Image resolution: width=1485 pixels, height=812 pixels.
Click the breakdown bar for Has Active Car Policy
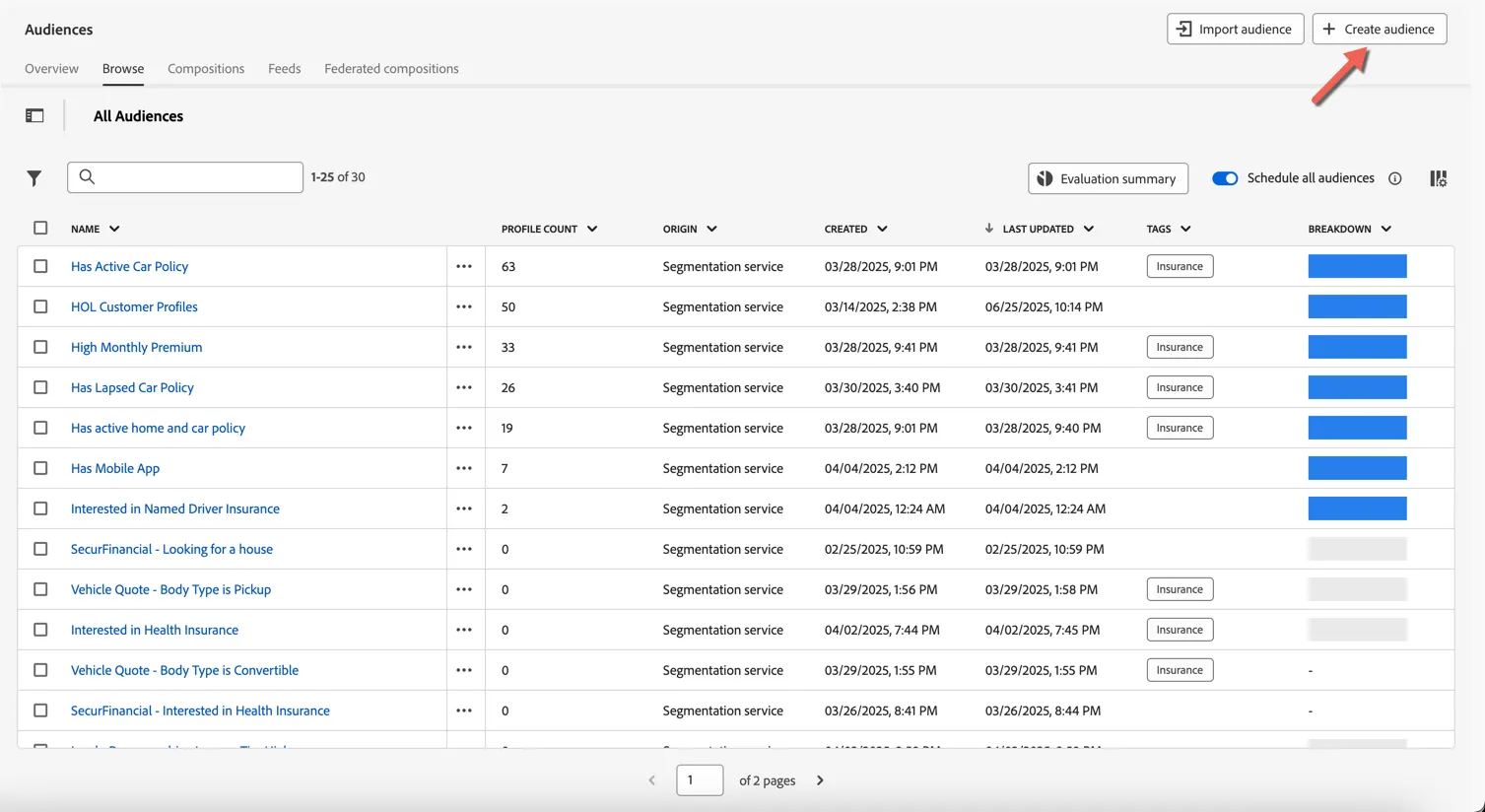1358,266
